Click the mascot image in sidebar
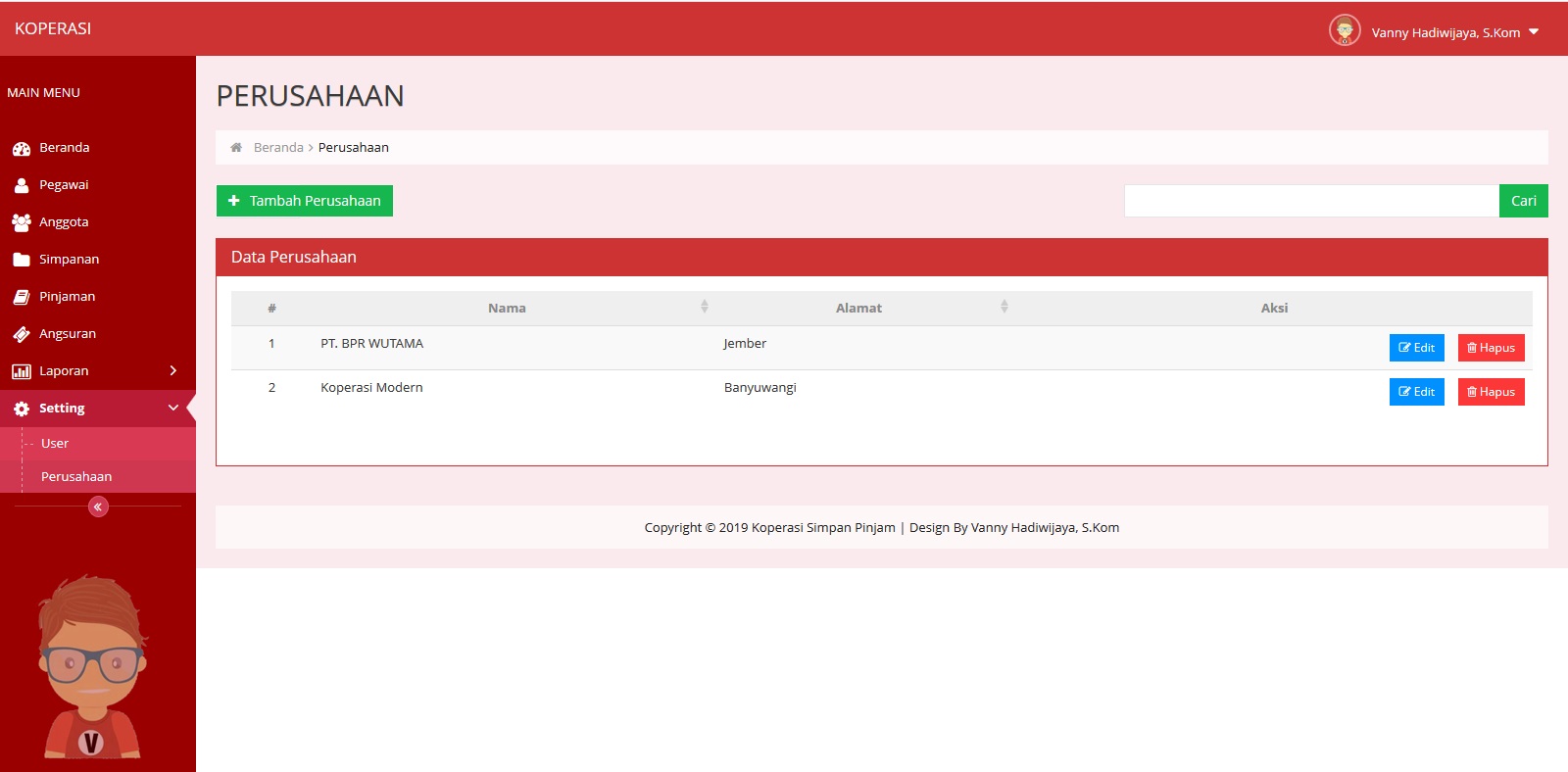Viewport: 1568px width, 772px height. click(x=93, y=666)
